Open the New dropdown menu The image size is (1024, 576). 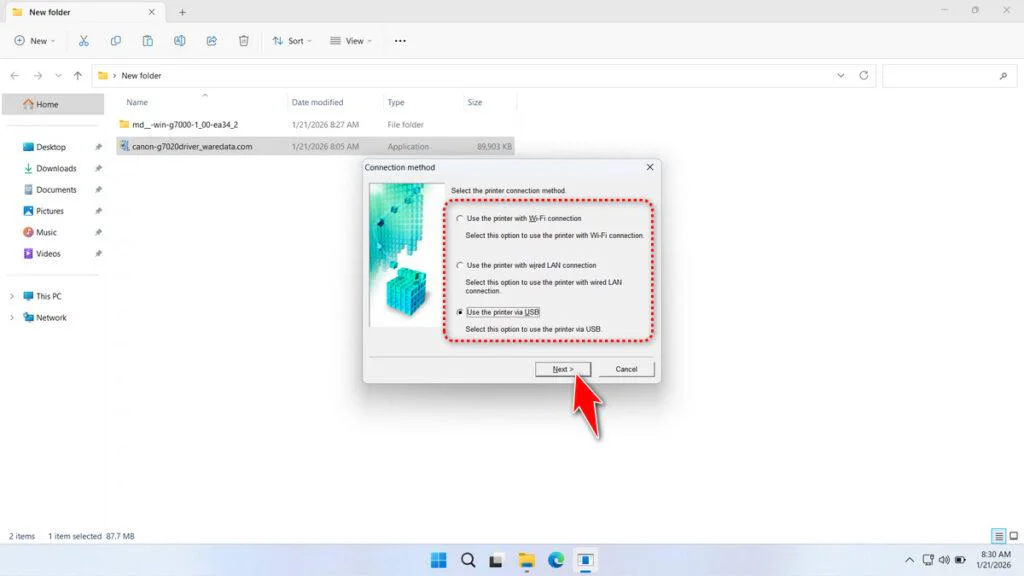point(35,40)
